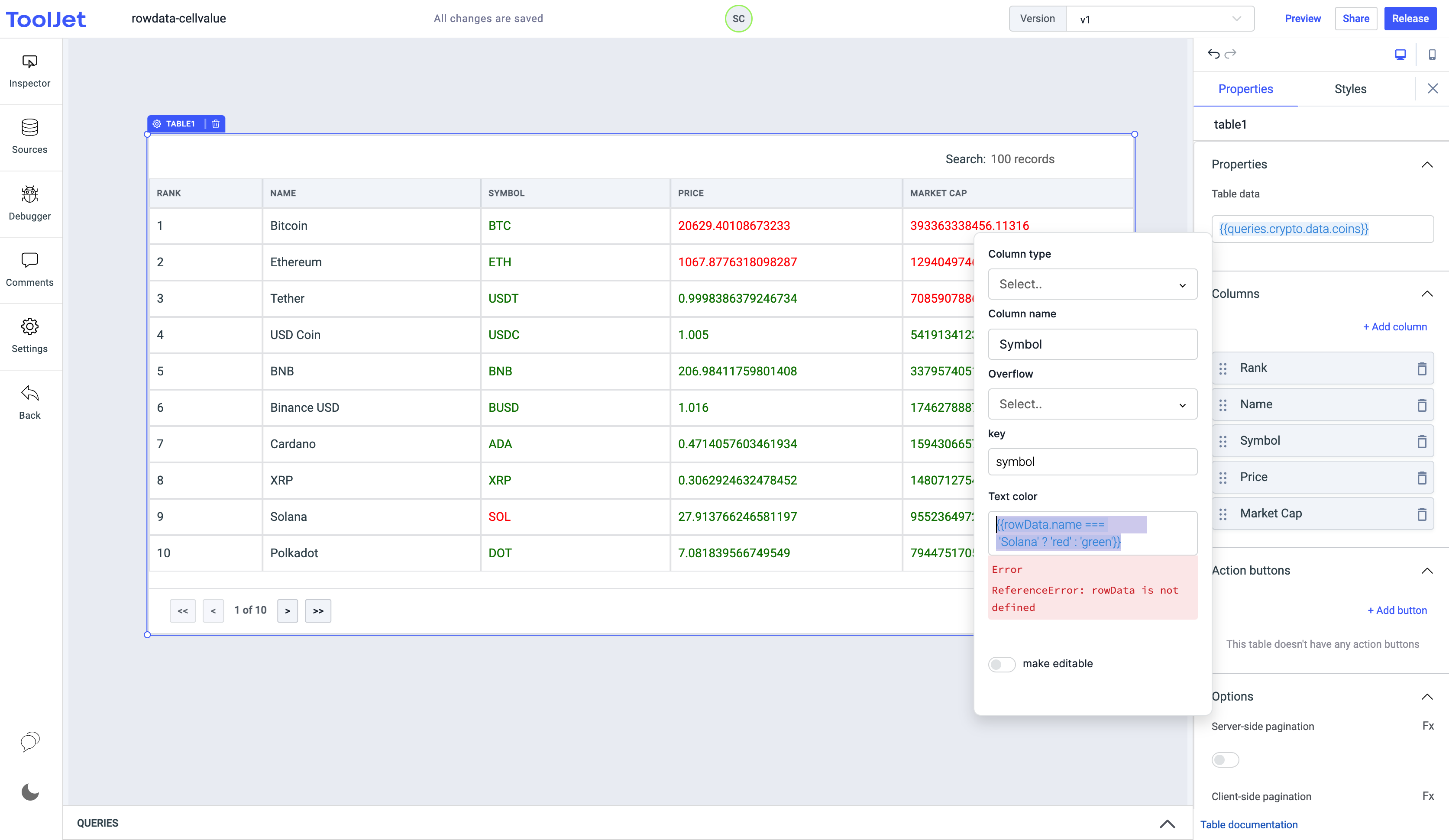The height and width of the screenshot is (840, 1449).
Task: Close the properties inspector panel
Action: (x=1432, y=88)
